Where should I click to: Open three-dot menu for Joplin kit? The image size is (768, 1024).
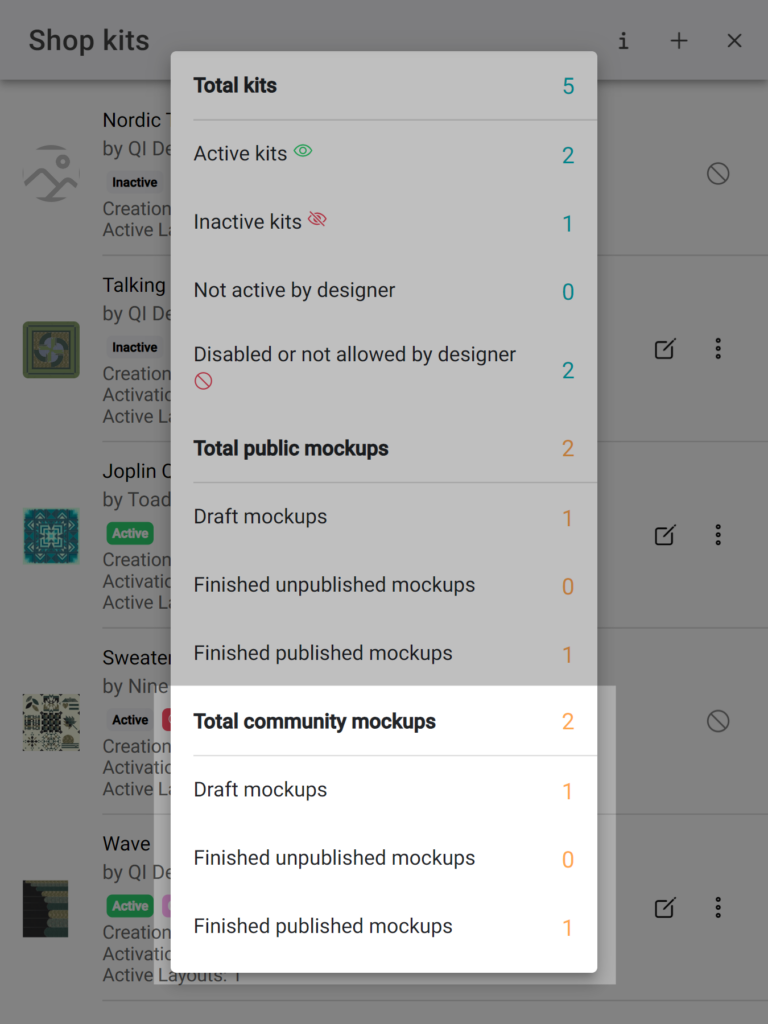[718, 535]
